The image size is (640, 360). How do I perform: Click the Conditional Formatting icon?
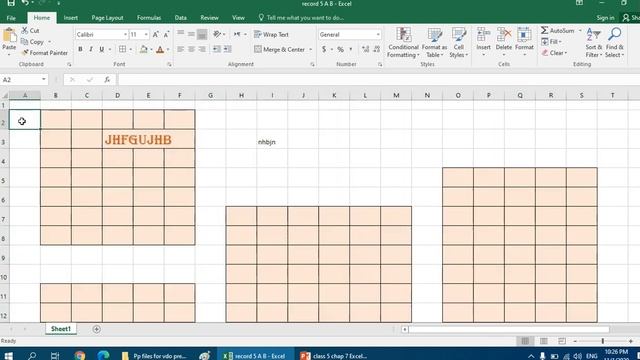(x=403, y=35)
